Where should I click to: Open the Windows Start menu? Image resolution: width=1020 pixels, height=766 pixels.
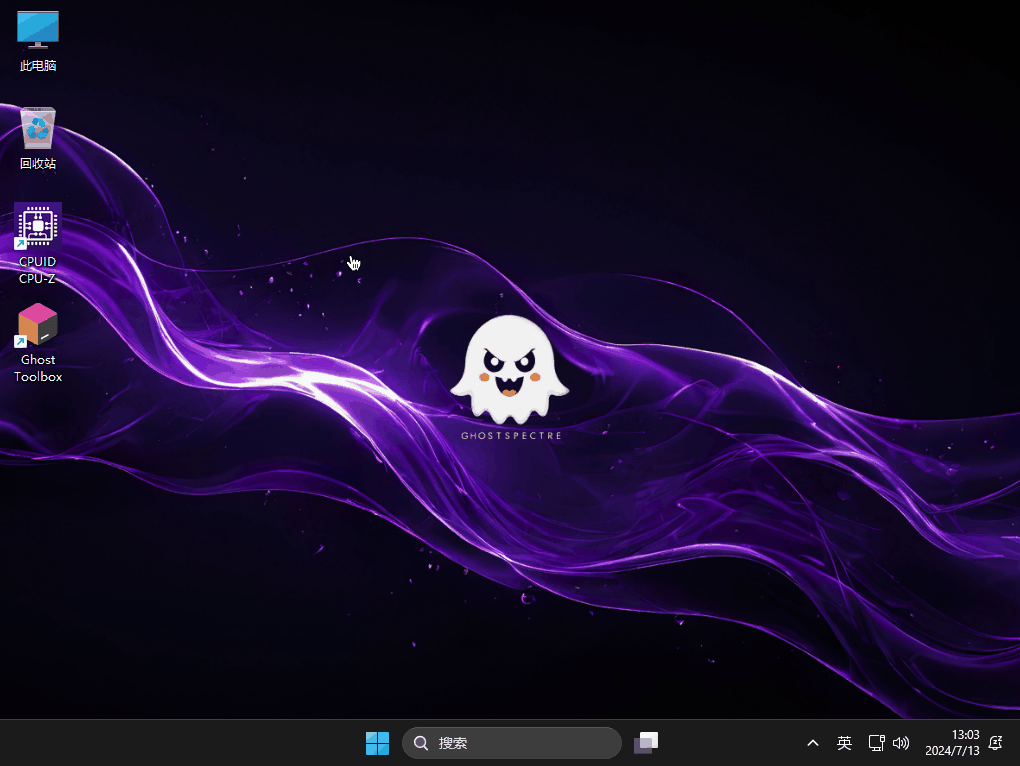click(377, 743)
